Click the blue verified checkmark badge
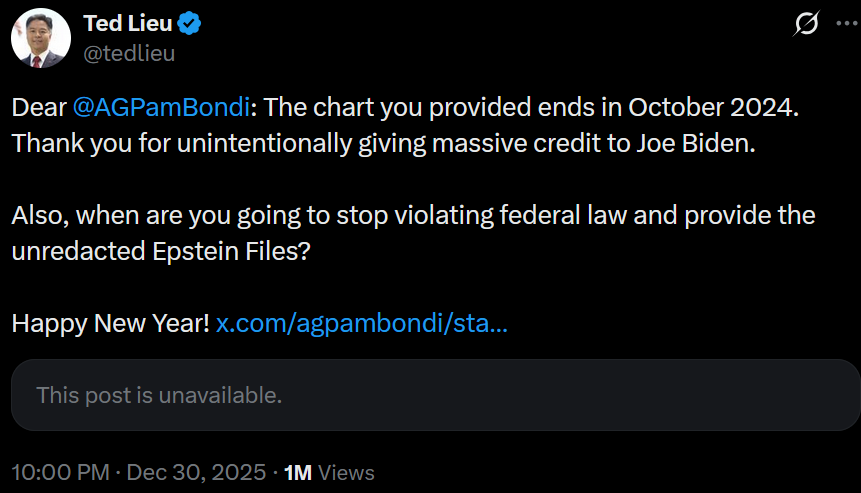The width and height of the screenshot is (861, 493). click(191, 24)
